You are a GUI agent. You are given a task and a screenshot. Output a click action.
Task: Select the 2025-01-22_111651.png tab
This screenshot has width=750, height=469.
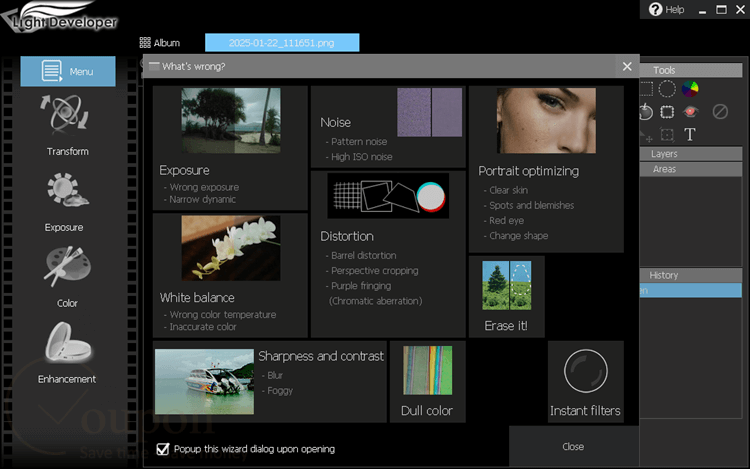282,43
